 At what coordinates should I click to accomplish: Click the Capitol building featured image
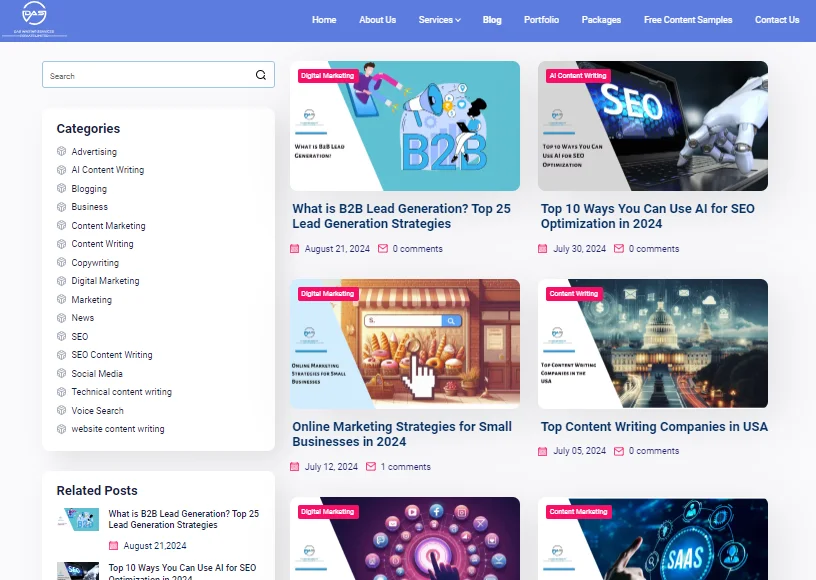coord(653,343)
